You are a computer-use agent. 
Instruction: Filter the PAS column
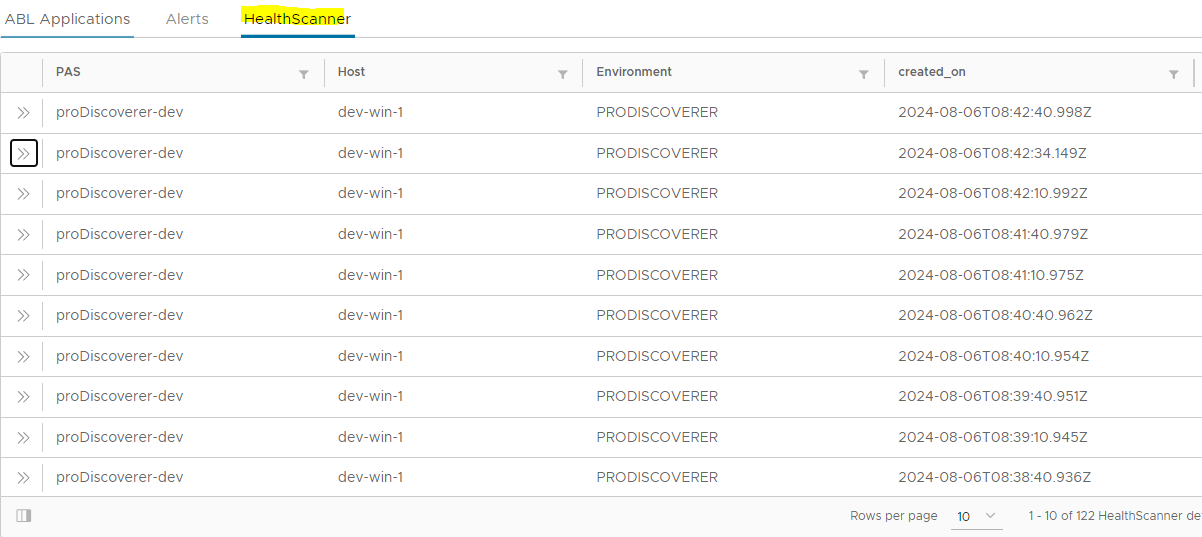click(x=304, y=74)
